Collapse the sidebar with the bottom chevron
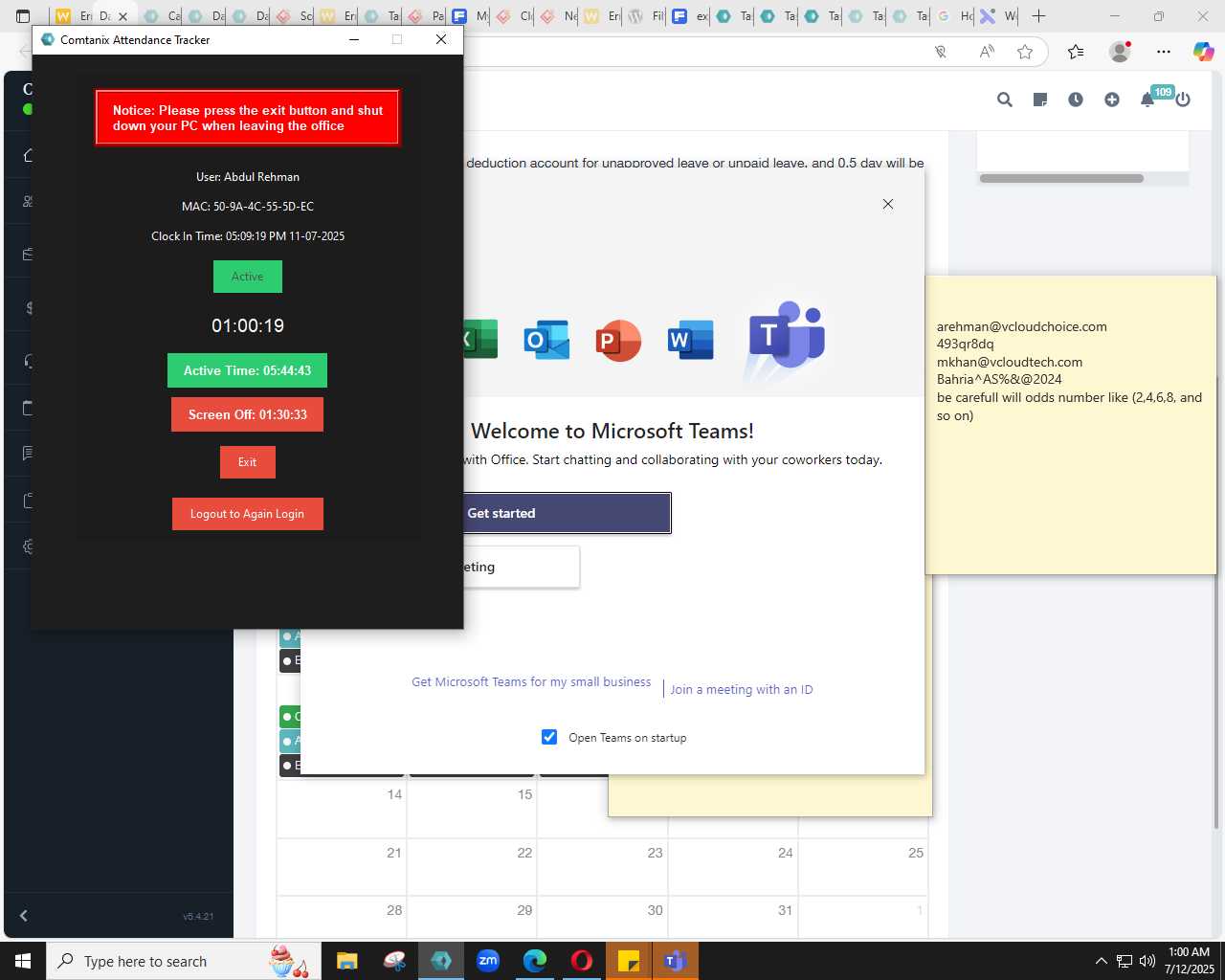1225x980 pixels. [x=24, y=916]
